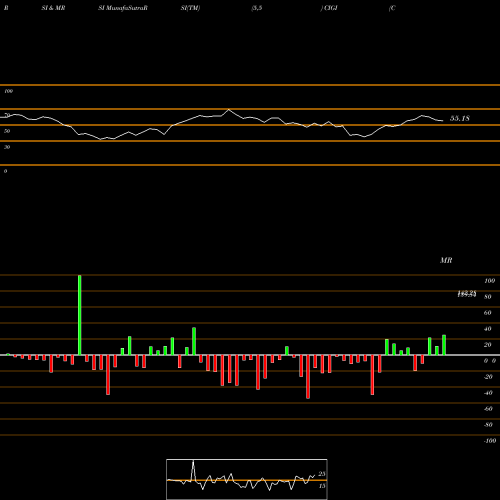Click the tallest green bar reaching 100

(x=79, y=315)
